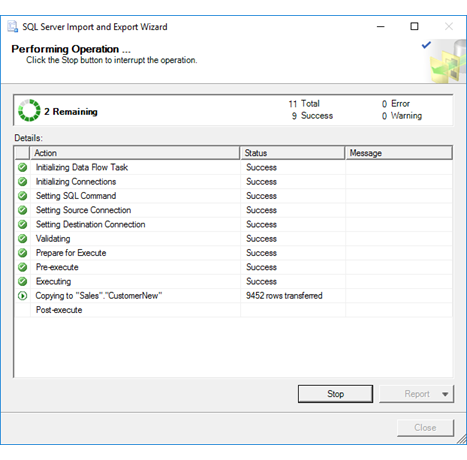467x460 pixels.
Task: Select the Copying to Sales.CustomerNew row text
Action: pyautogui.click(x=99, y=296)
